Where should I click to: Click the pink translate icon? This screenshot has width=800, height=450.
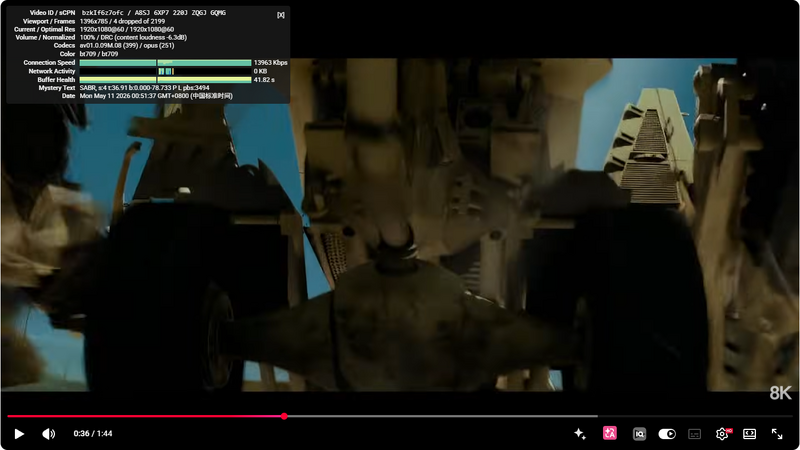tap(610, 433)
